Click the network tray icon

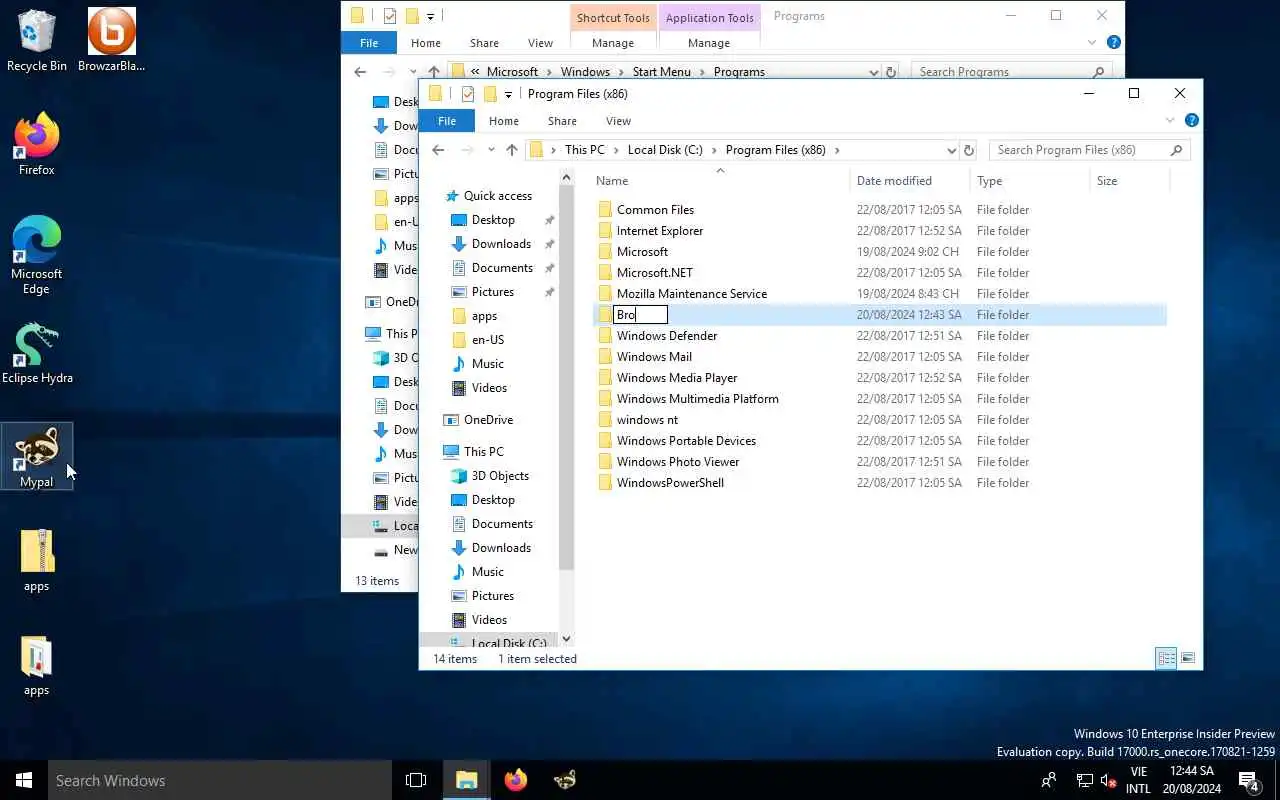click(x=1084, y=780)
